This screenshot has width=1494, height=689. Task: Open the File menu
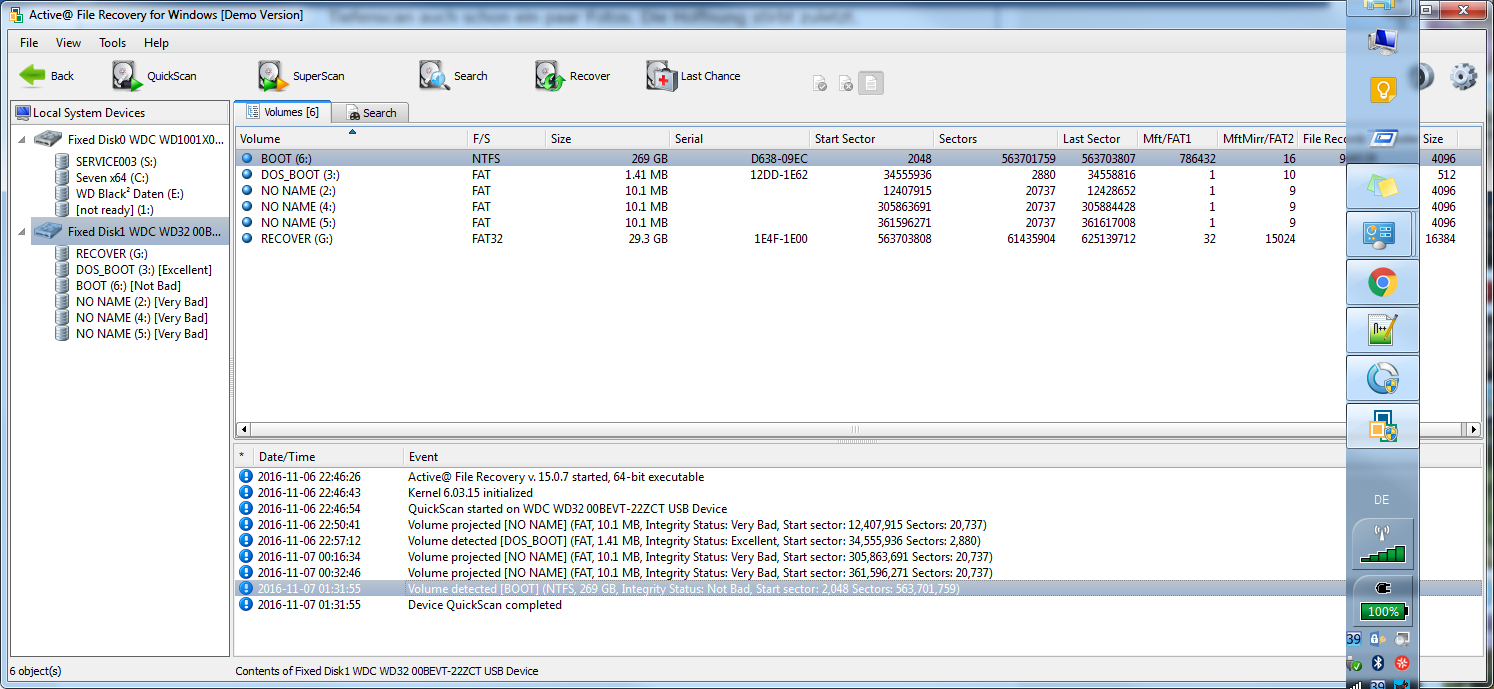point(29,43)
